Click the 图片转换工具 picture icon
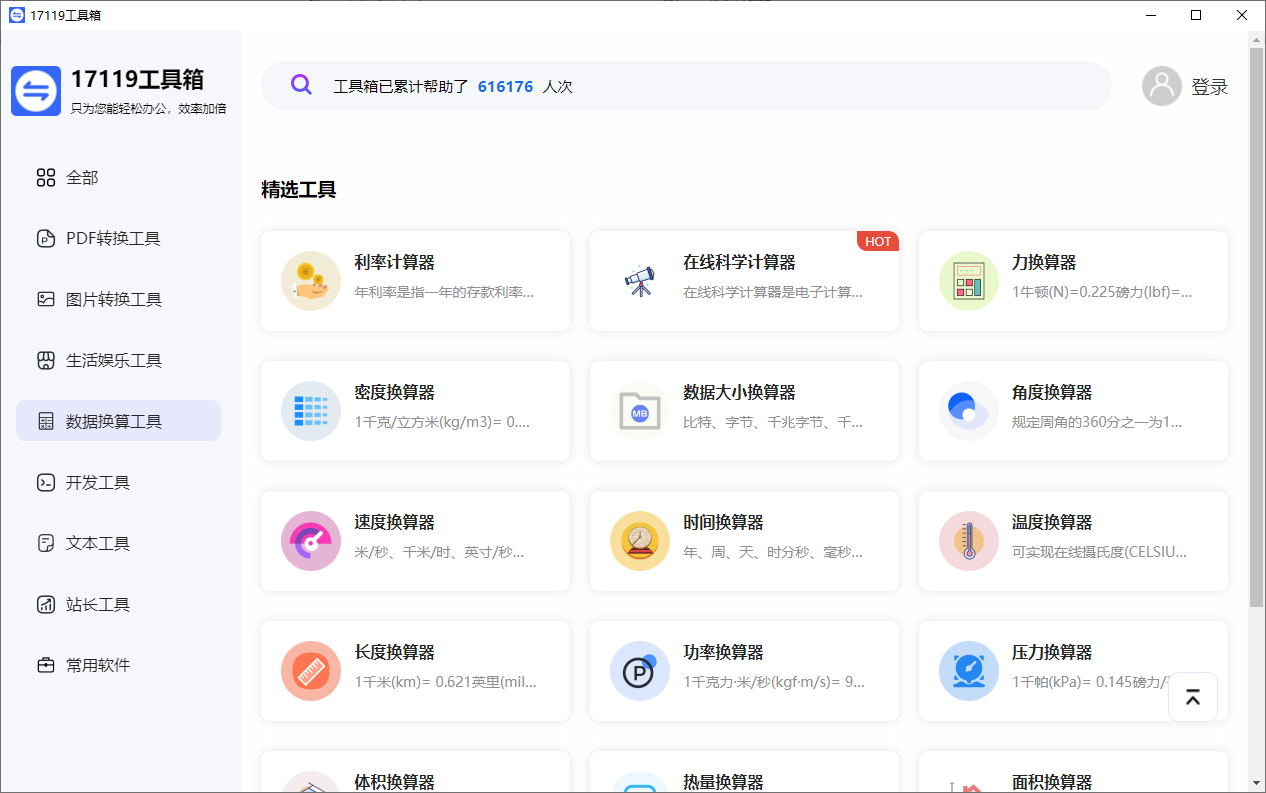 [46, 299]
